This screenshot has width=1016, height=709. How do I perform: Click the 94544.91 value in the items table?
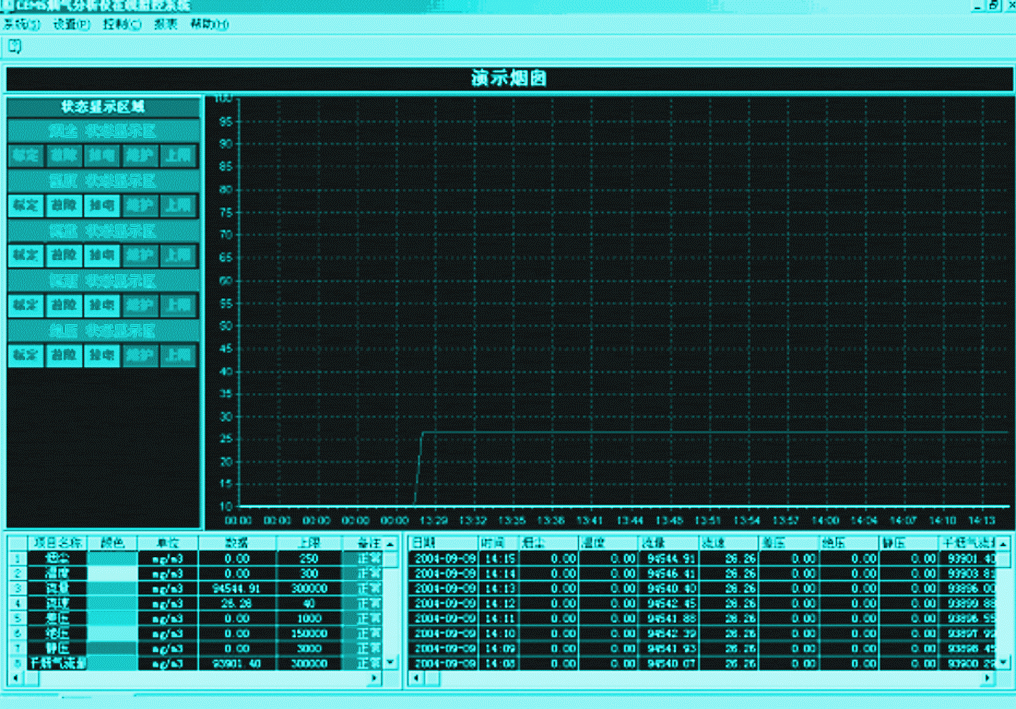[x=237, y=588]
